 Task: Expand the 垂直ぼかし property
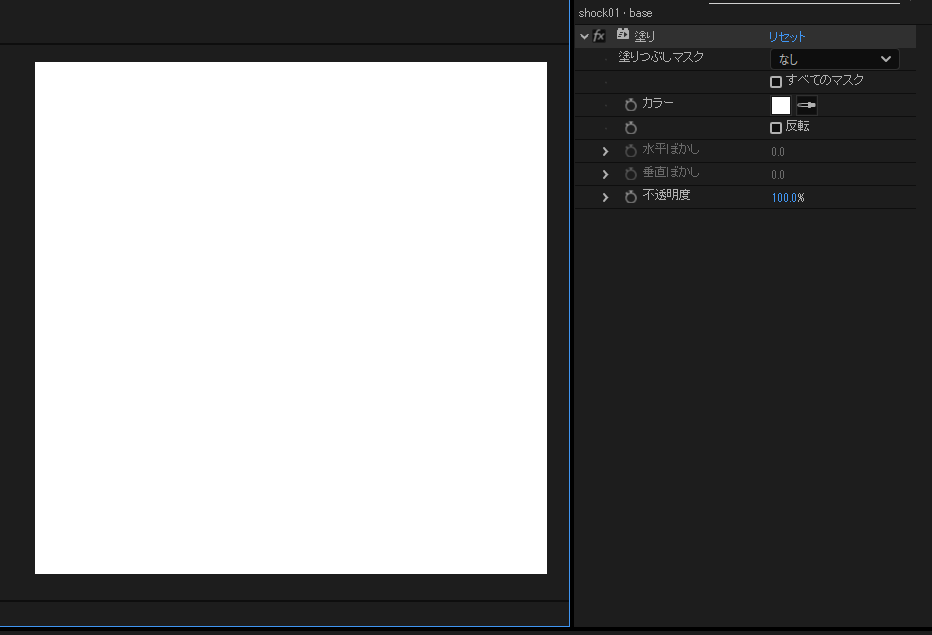[605, 174]
